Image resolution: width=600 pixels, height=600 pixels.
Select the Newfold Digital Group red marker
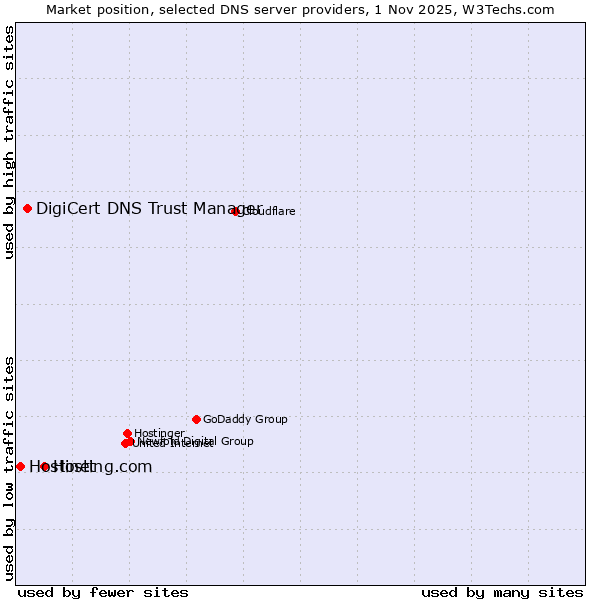click(x=130, y=441)
